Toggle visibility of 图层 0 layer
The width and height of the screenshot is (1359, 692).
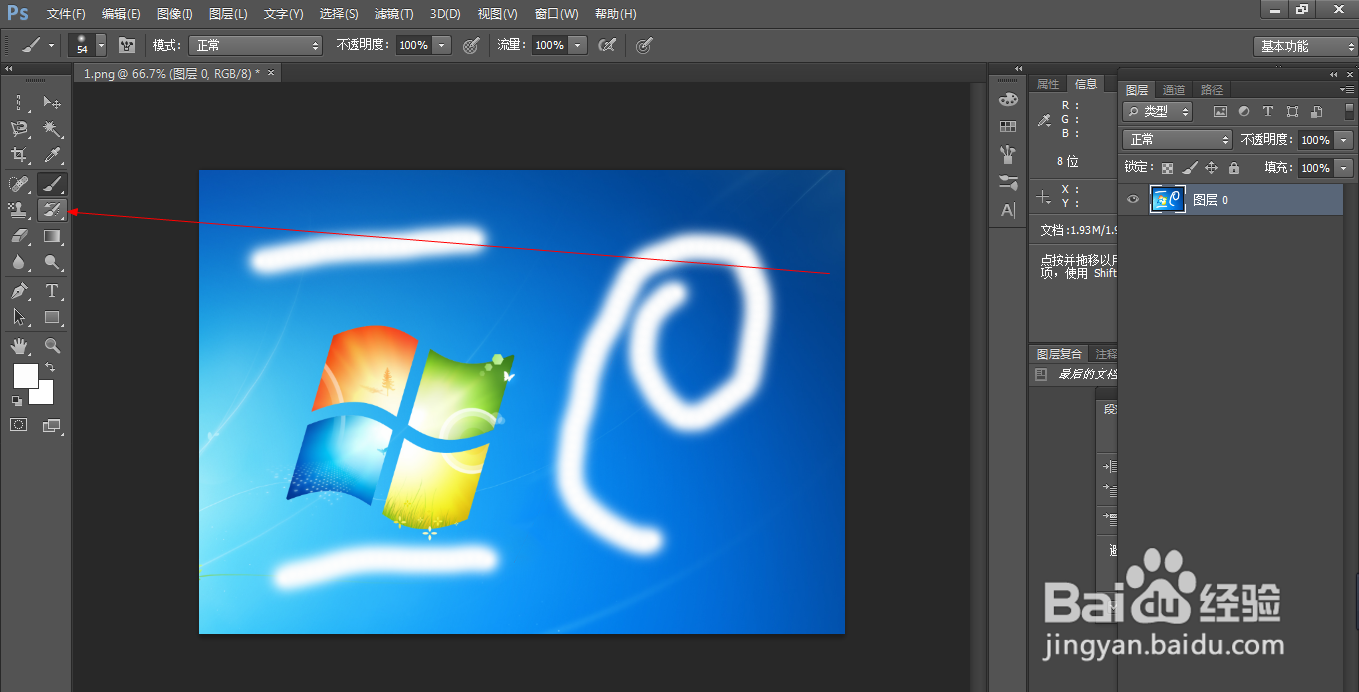pyautogui.click(x=1133, y=200)
